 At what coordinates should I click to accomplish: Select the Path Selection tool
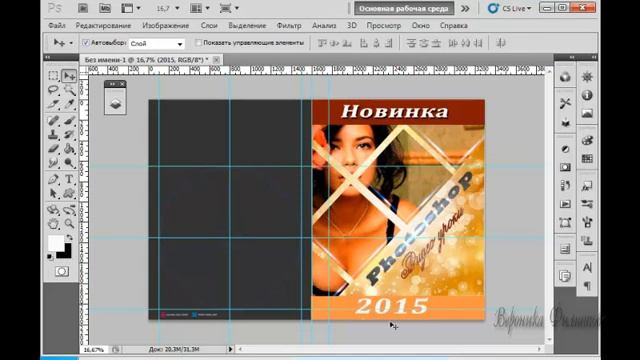tap(53, 193)
